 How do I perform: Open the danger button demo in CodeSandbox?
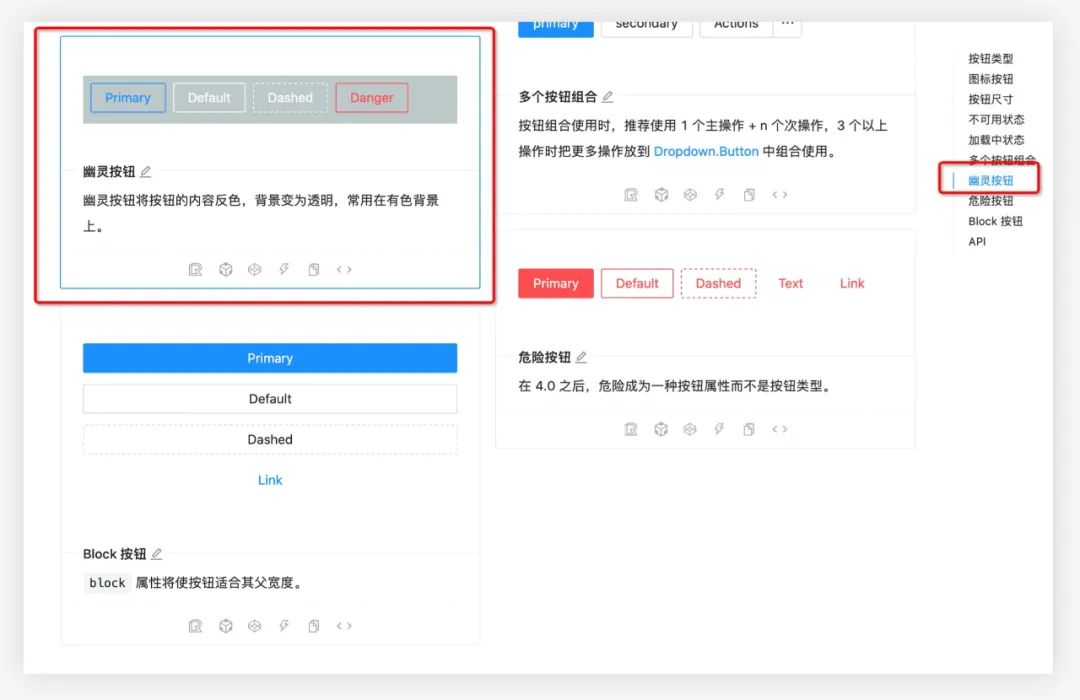pyautogui.click(x=661, y=429)
